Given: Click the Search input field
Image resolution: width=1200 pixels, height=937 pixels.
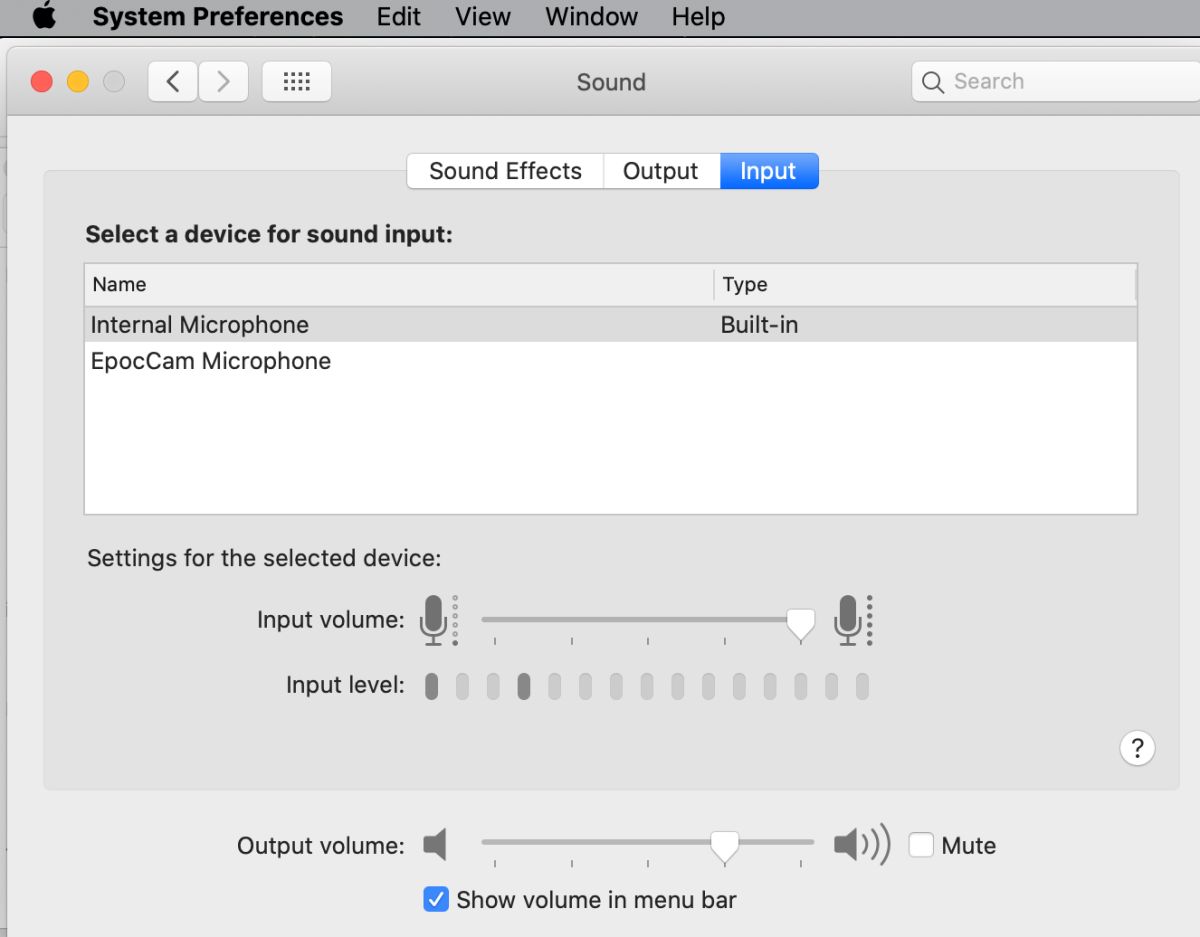Looking at the screenshot, I should [x=1056, y=82].
